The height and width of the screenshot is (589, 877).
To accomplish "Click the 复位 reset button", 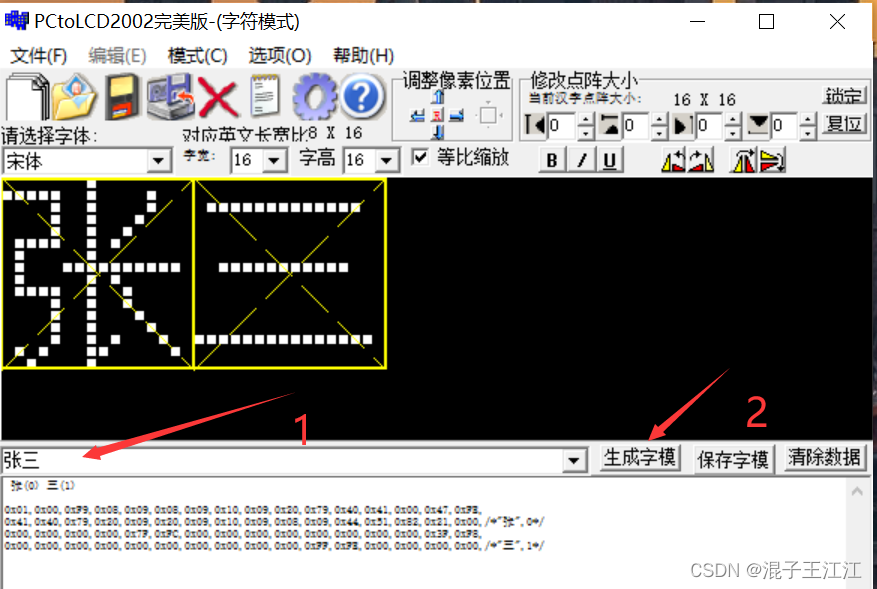I will [x=844, y=124].
